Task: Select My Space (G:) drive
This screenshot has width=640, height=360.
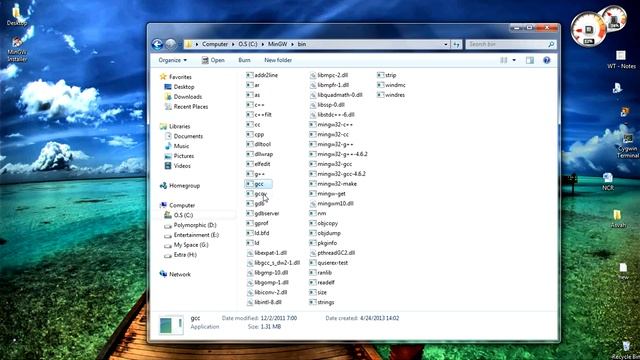Action: [x=186, y=245]
